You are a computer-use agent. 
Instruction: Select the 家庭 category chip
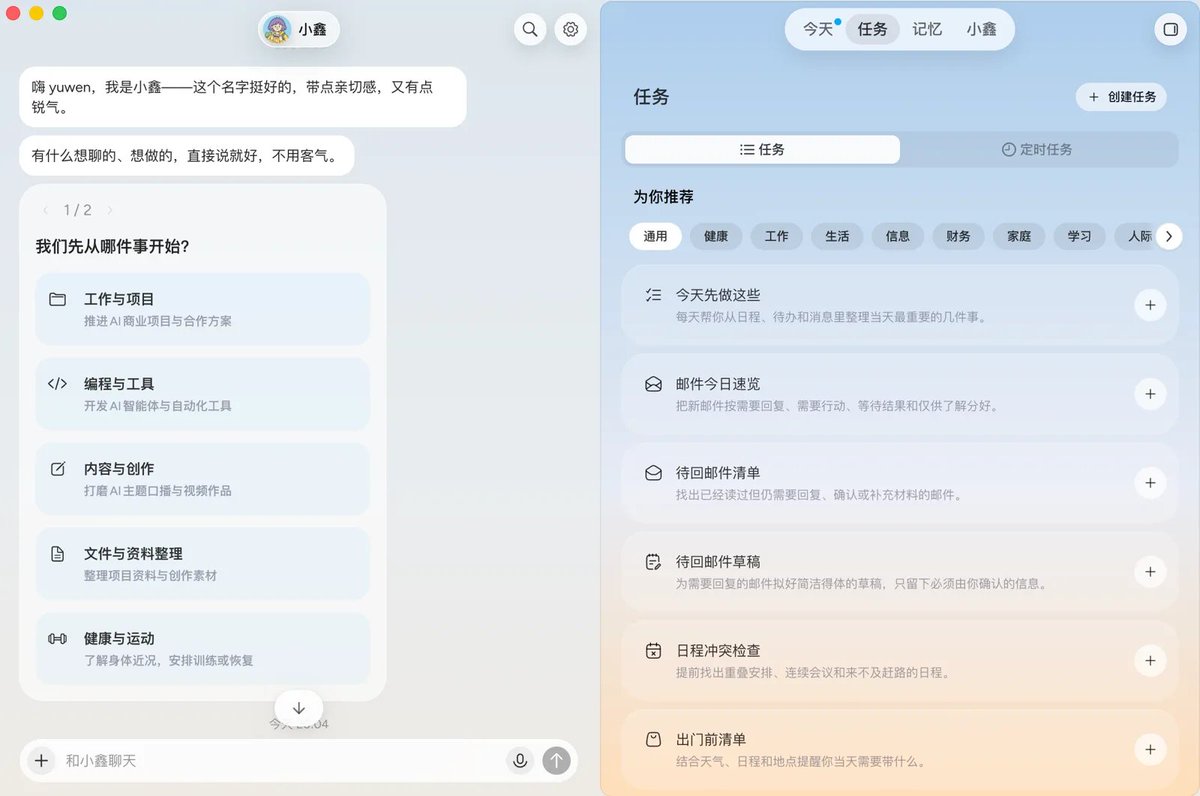coord(1019,237)
